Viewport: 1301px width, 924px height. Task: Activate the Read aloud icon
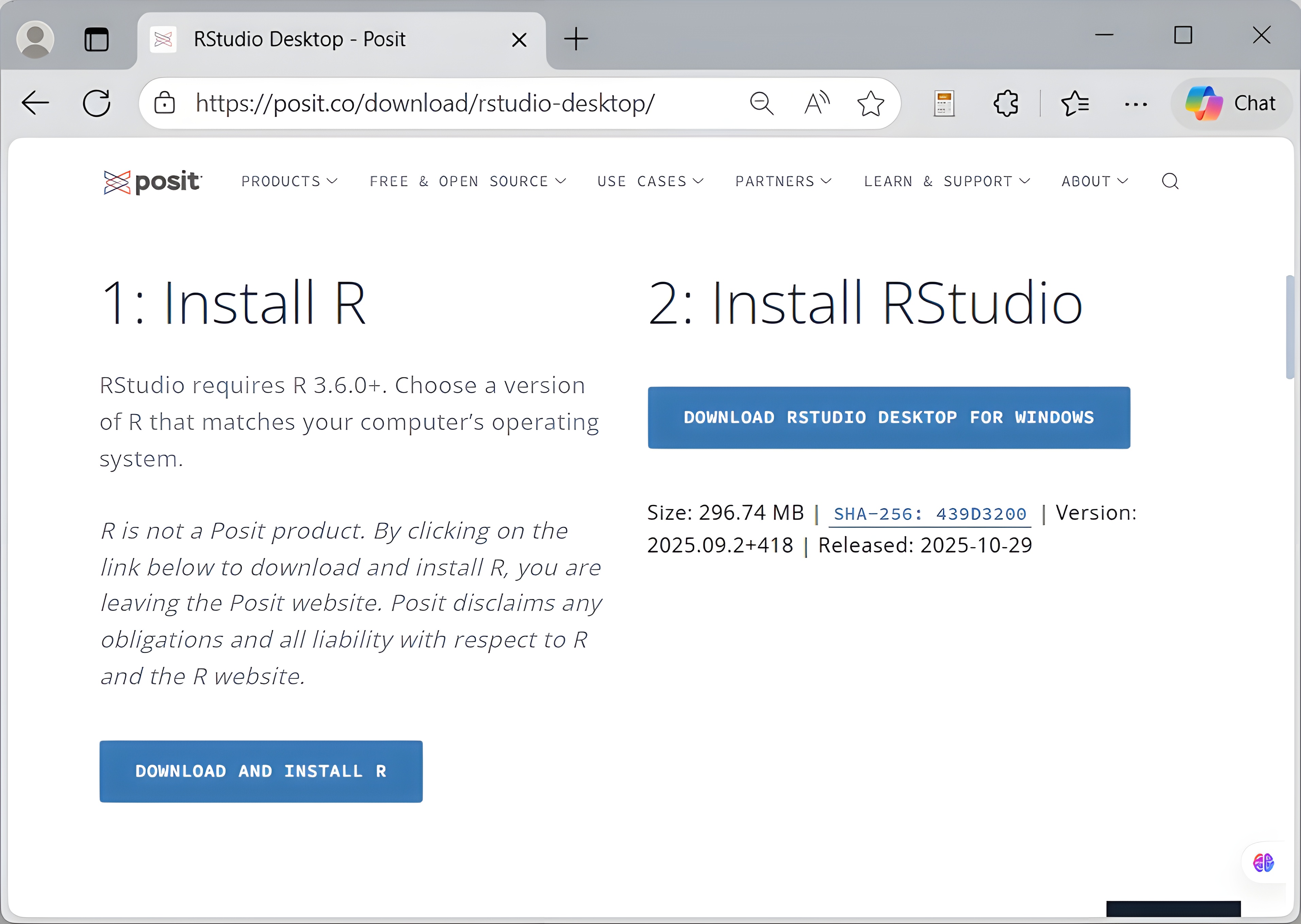point(817,103)
